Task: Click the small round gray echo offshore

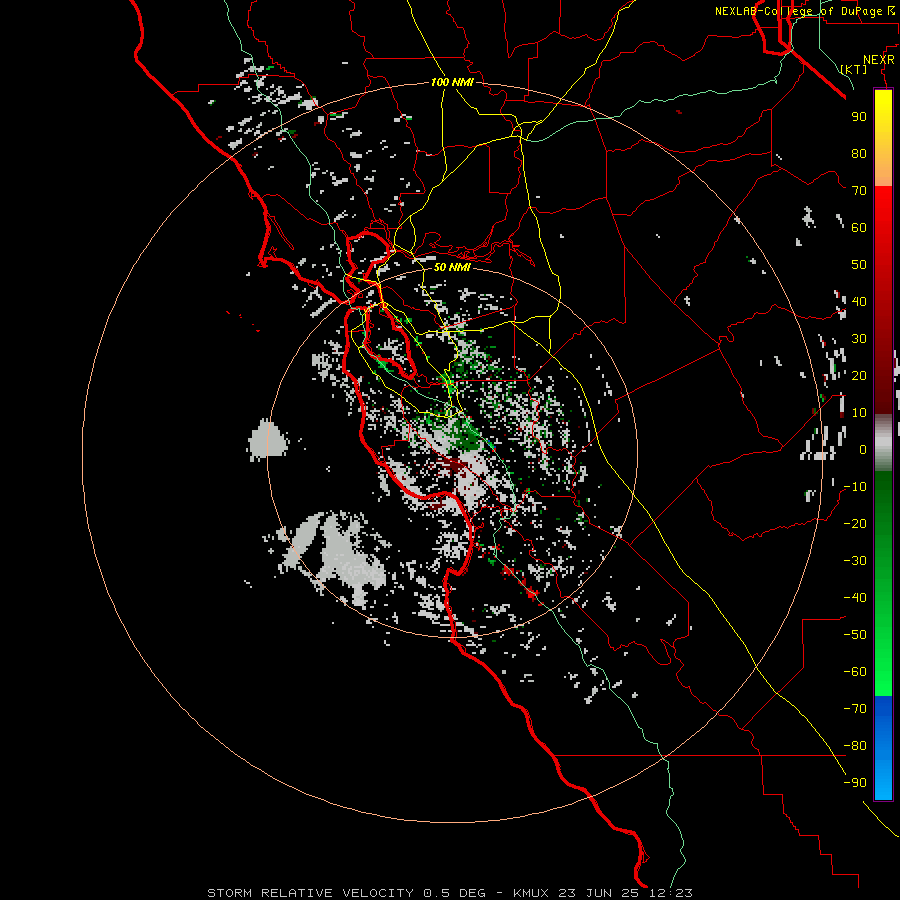Action: (x=268, y=440)
